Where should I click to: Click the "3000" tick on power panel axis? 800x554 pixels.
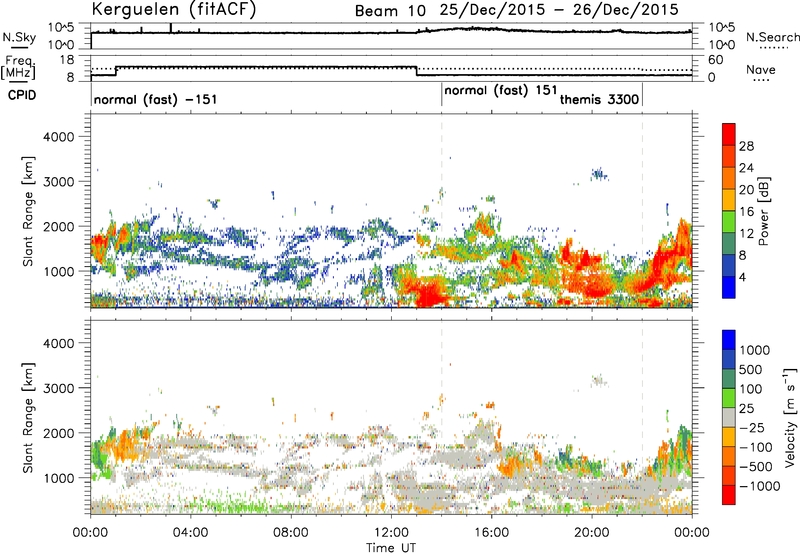click(58, 182)
